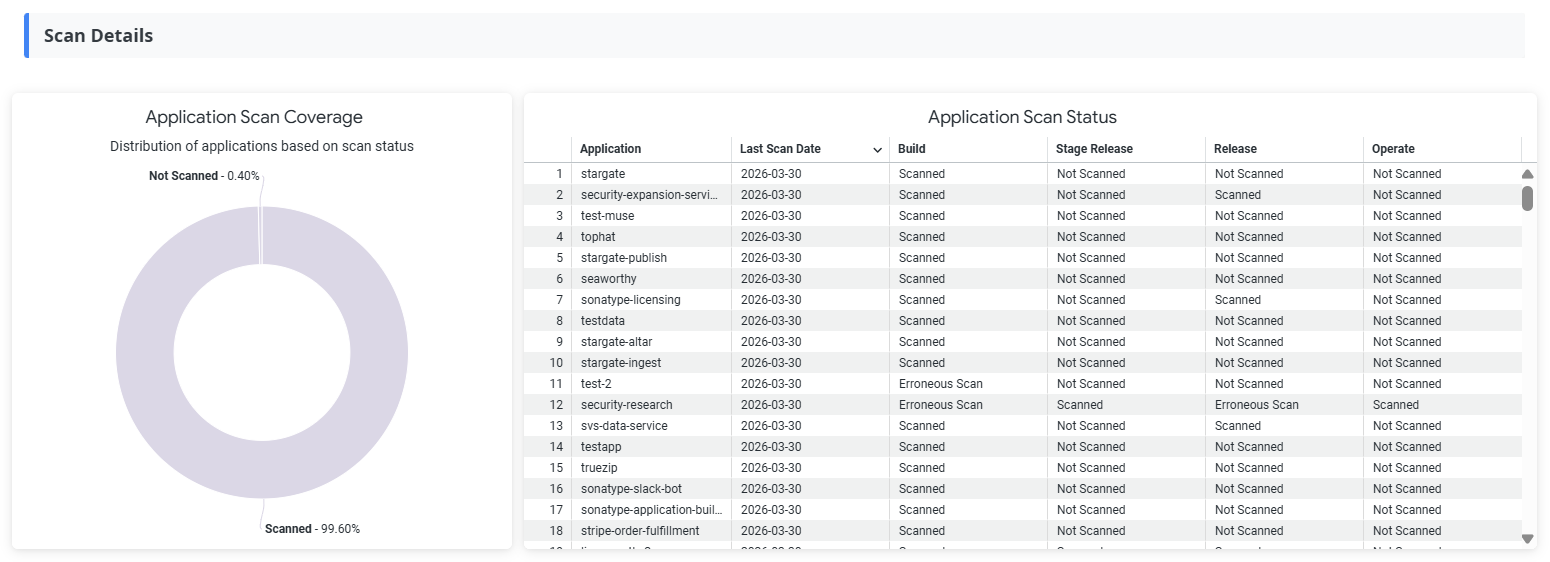Click the scan status distribution subtitle

click(262, 146)
